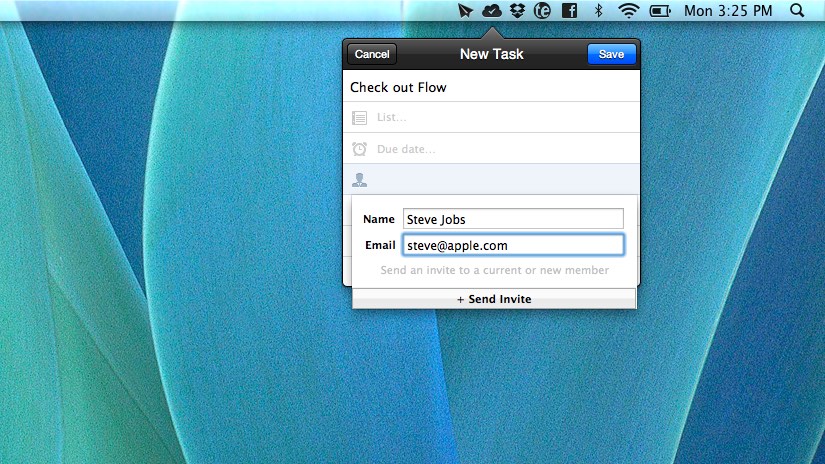
Task: Open the Wi-Fi status menu
Action: [x=628, y=11]
